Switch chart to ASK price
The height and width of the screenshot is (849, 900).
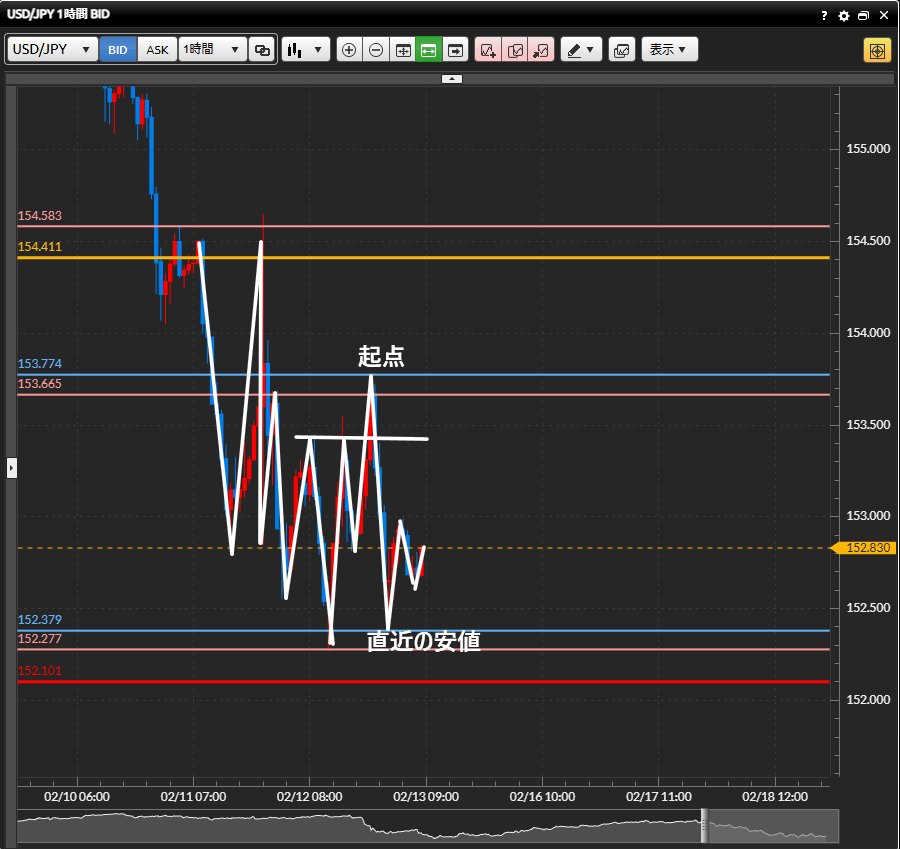(157, 49)
